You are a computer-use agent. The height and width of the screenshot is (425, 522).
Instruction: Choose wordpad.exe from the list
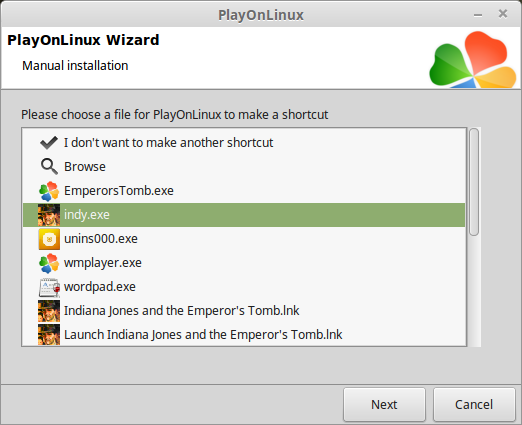tap(100, 287)
